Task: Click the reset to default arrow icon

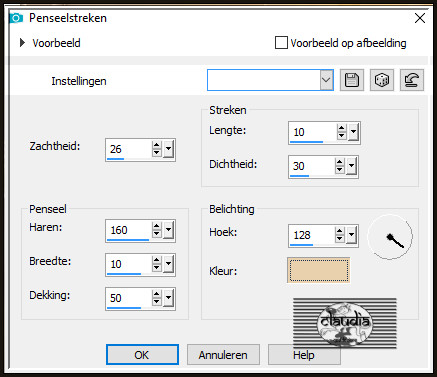Action: (x=412, y=80)
